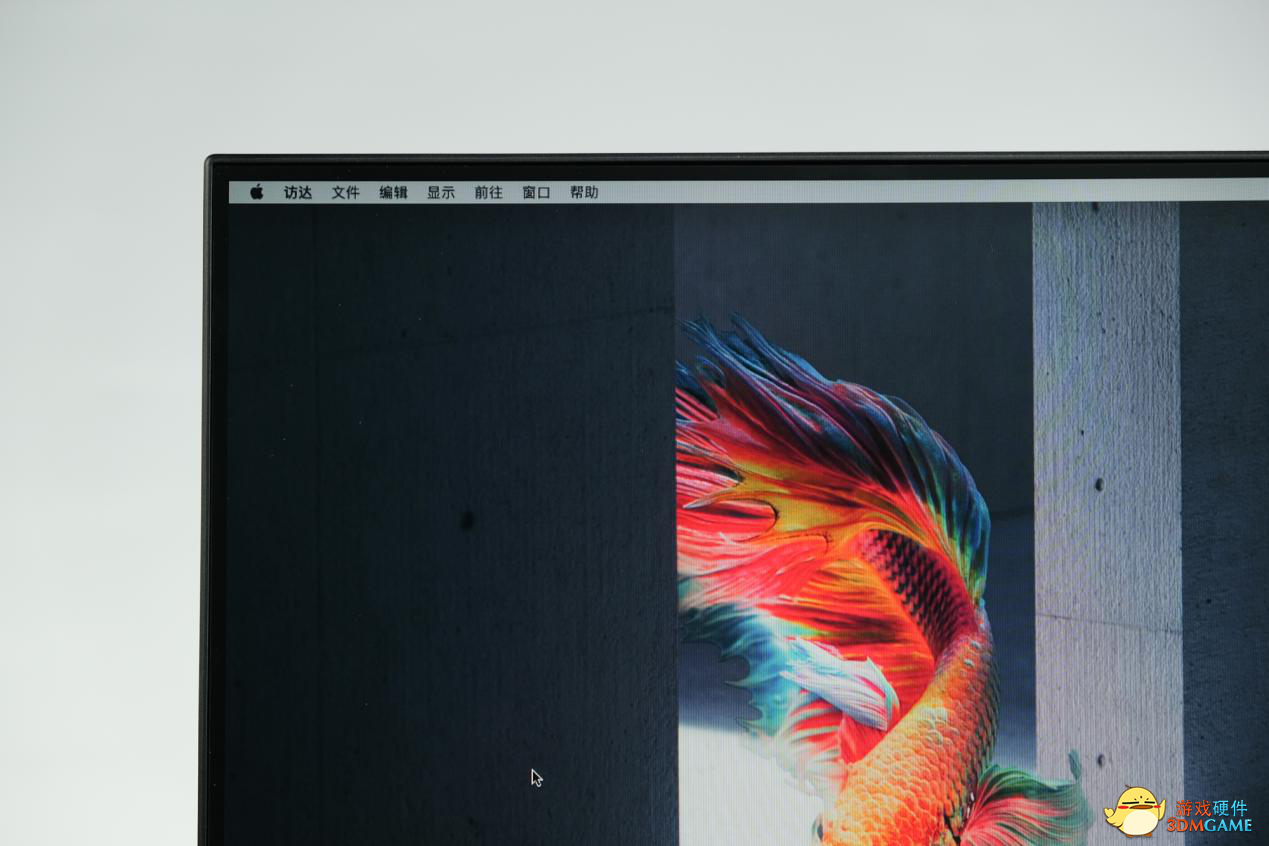Open the 编辑 menu
The height and width of the screenshot is (846, 1269).
[x=394, y=192]
